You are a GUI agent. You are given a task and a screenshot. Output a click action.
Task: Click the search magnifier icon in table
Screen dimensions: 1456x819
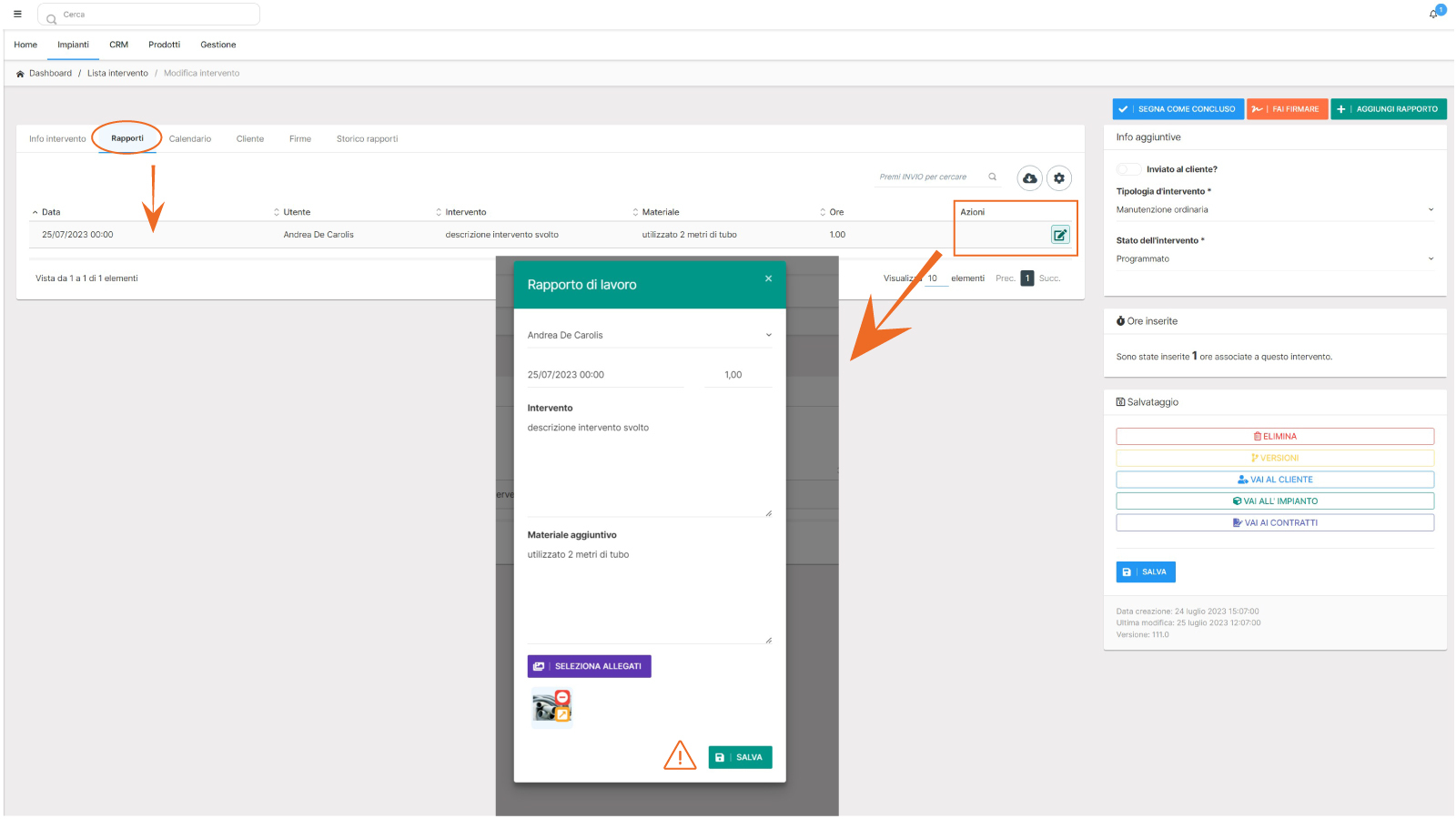click(x=993, y=177)
